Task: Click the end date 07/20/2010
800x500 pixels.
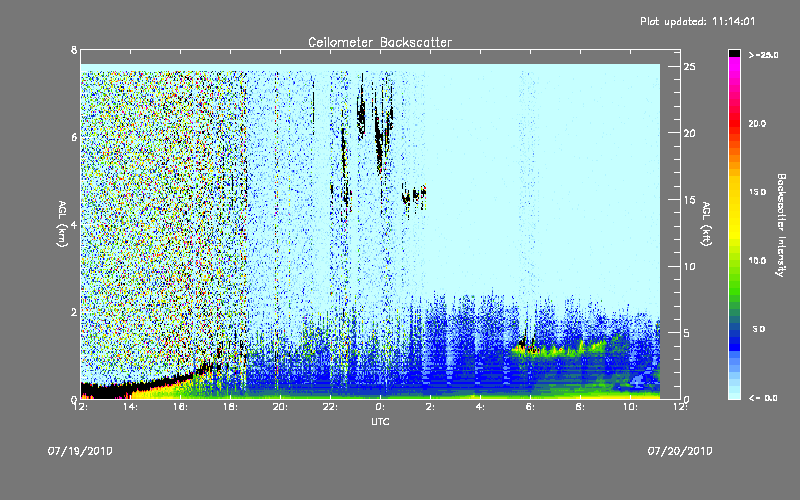Action: click(680, 451)
